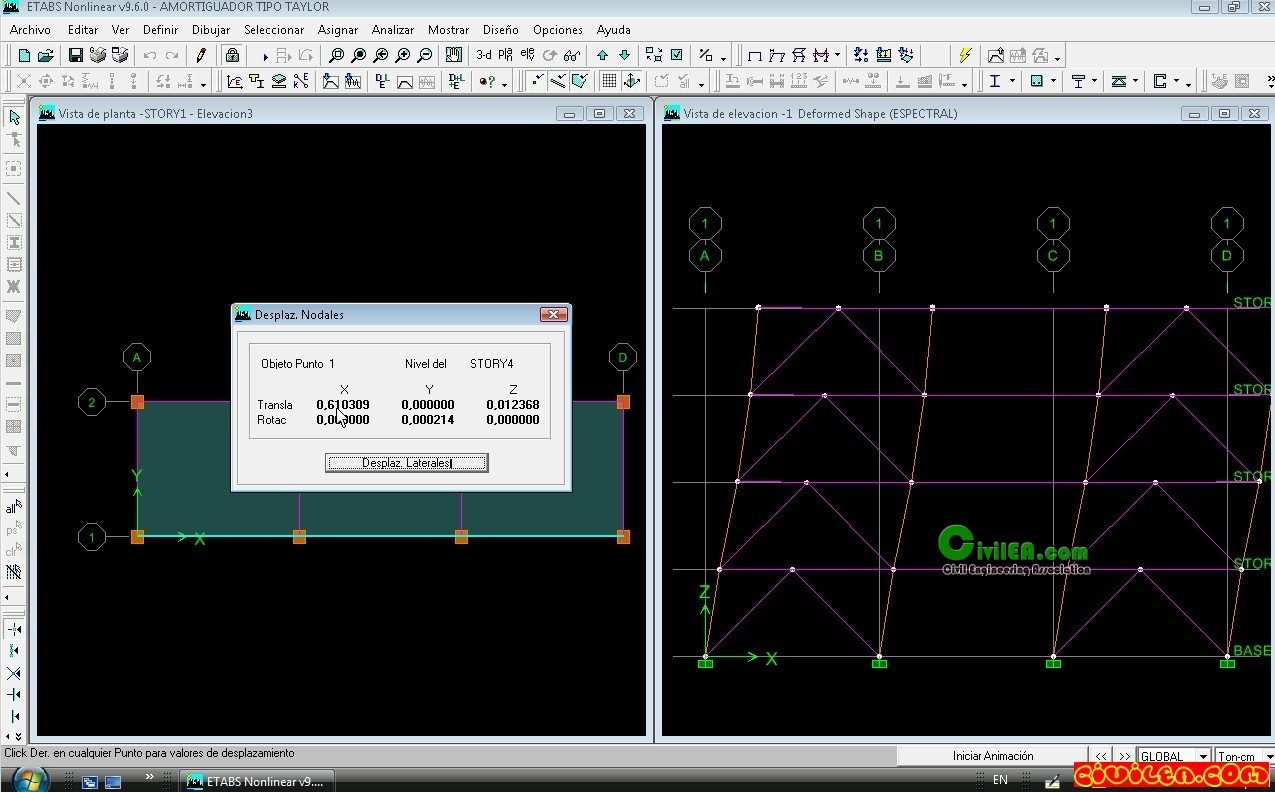This screenshot has width=1275, height=792.
Task: Open the Mostrar menu
Action: pyautogui.click(x=448, y=30)
